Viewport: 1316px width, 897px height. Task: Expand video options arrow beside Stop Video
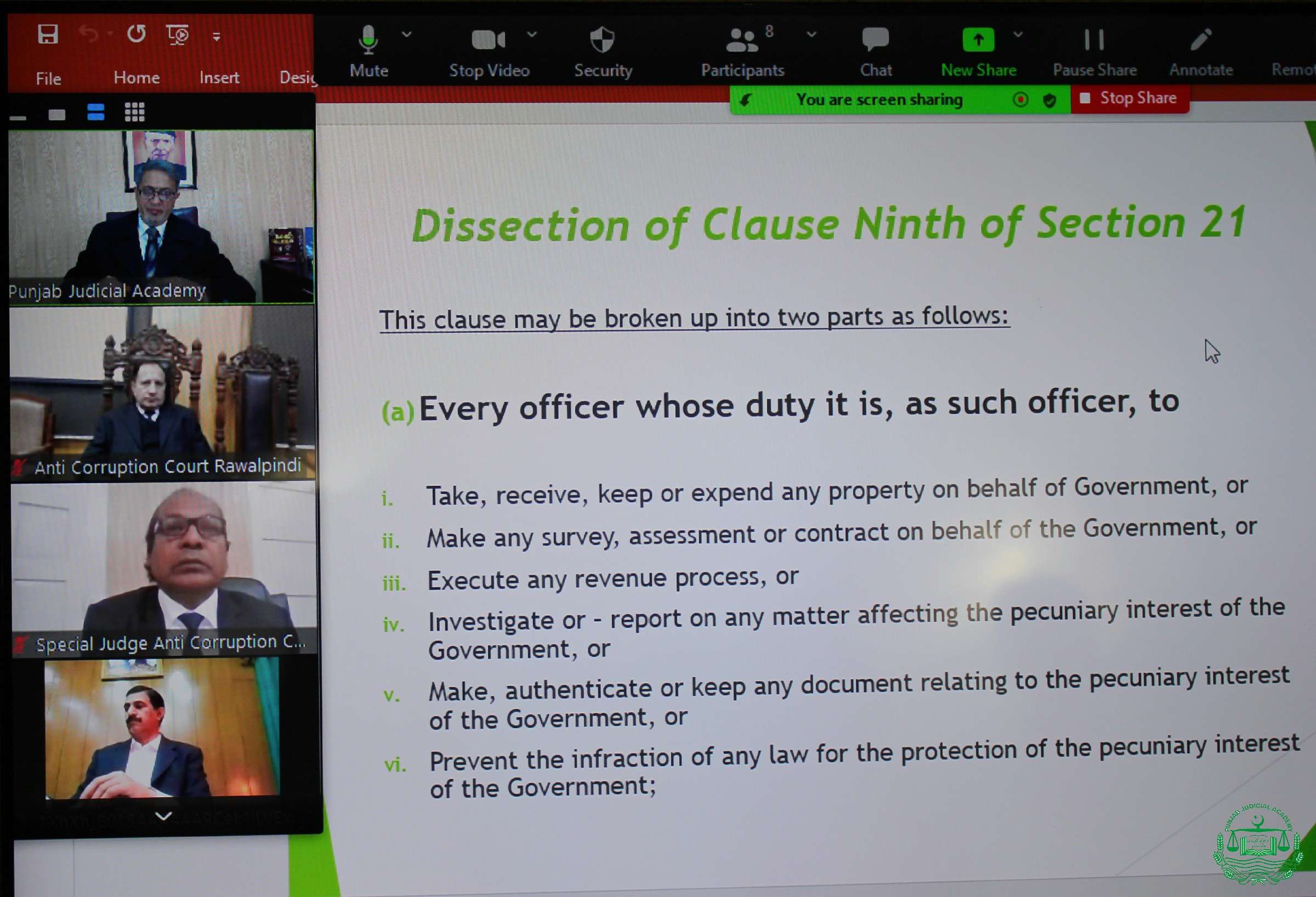pos(532,35)
